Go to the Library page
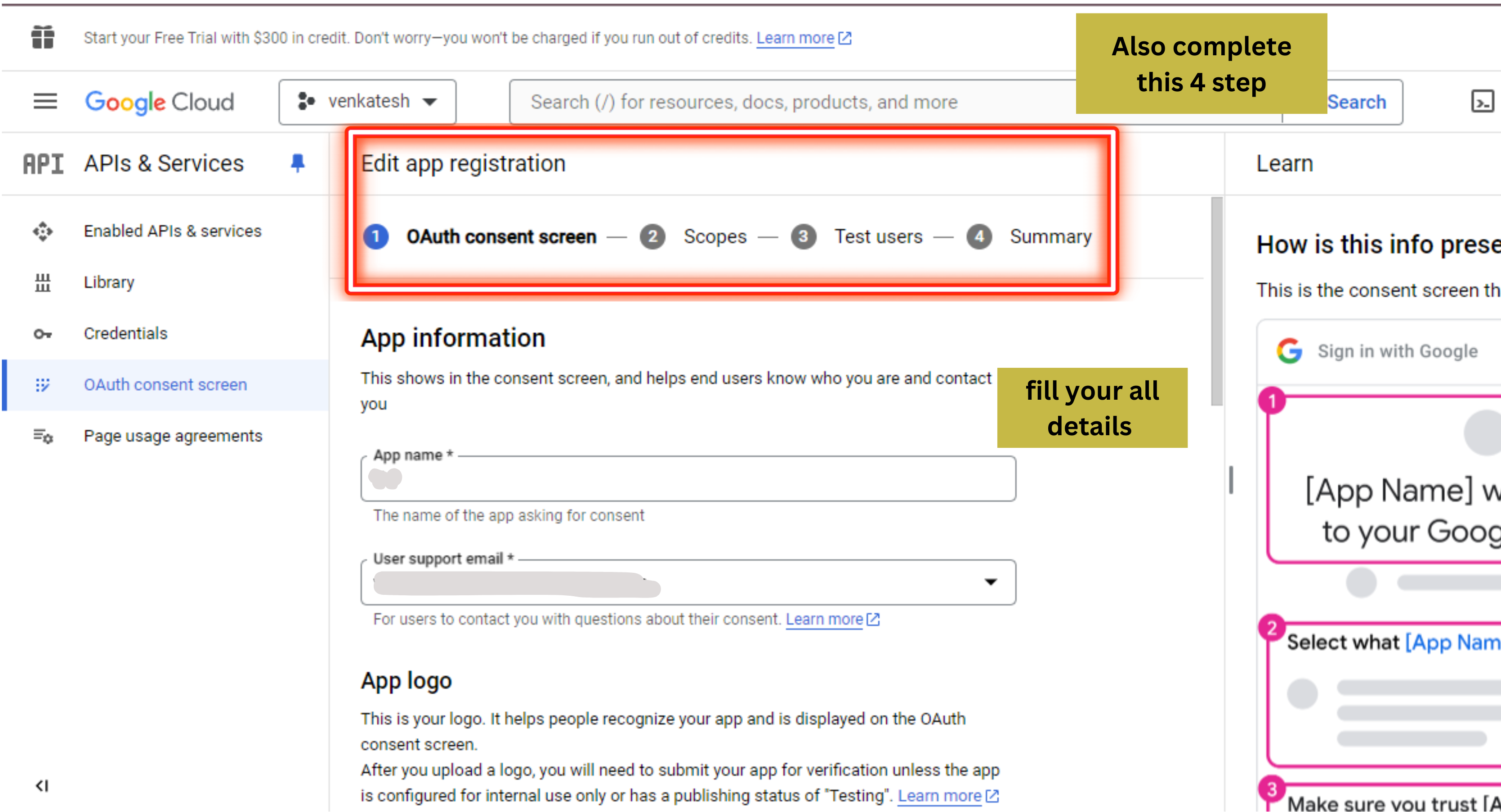The image size is (1501, 812). tap(109, 282)
